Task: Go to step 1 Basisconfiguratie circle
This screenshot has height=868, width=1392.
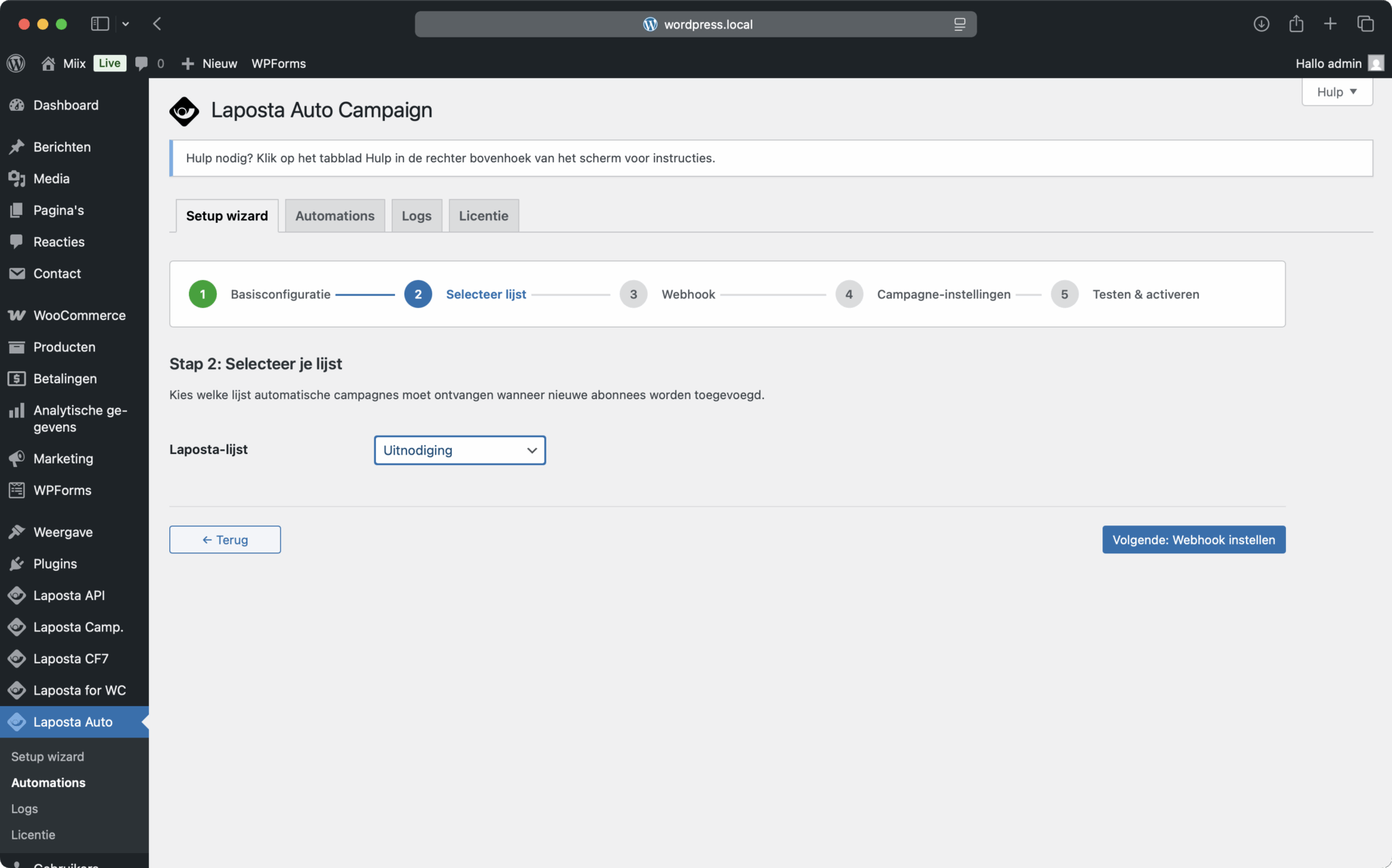Action: pyautogui.click(x=203, y=294)
